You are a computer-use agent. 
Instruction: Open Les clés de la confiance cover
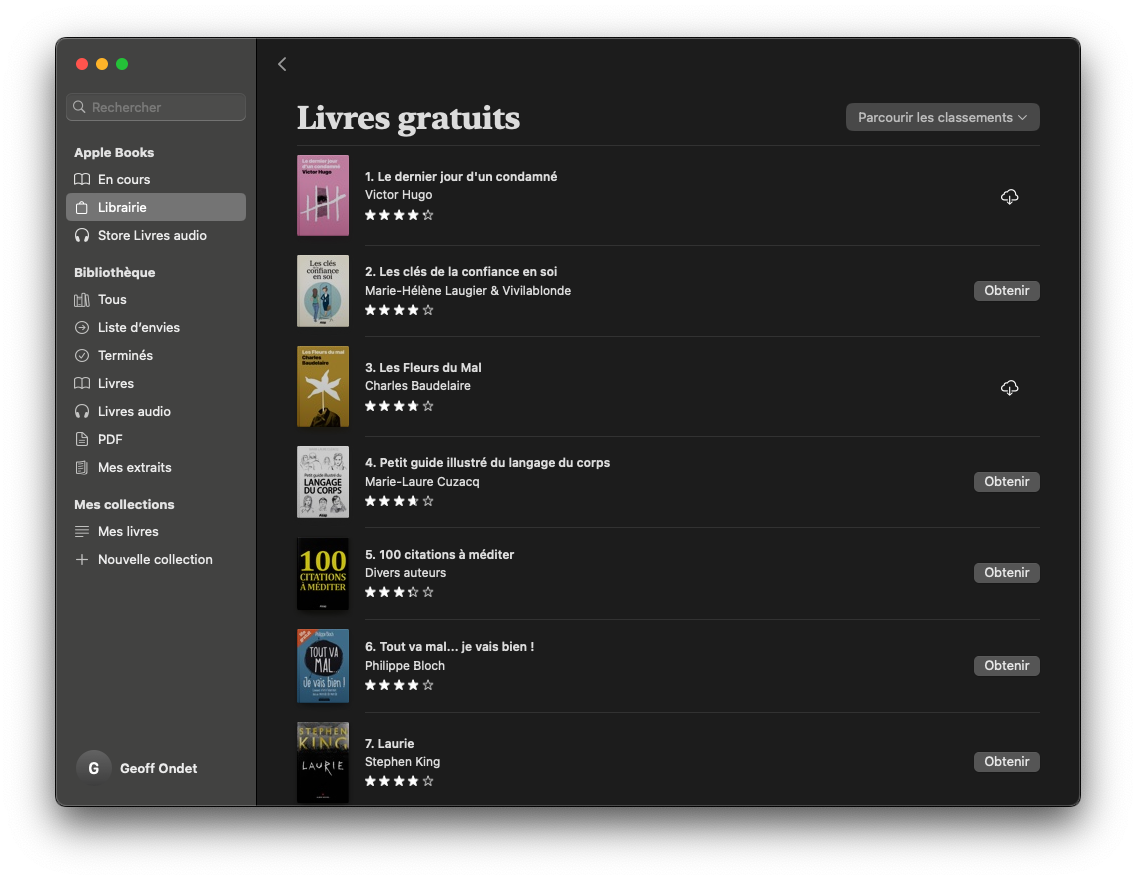click(322, 290)
